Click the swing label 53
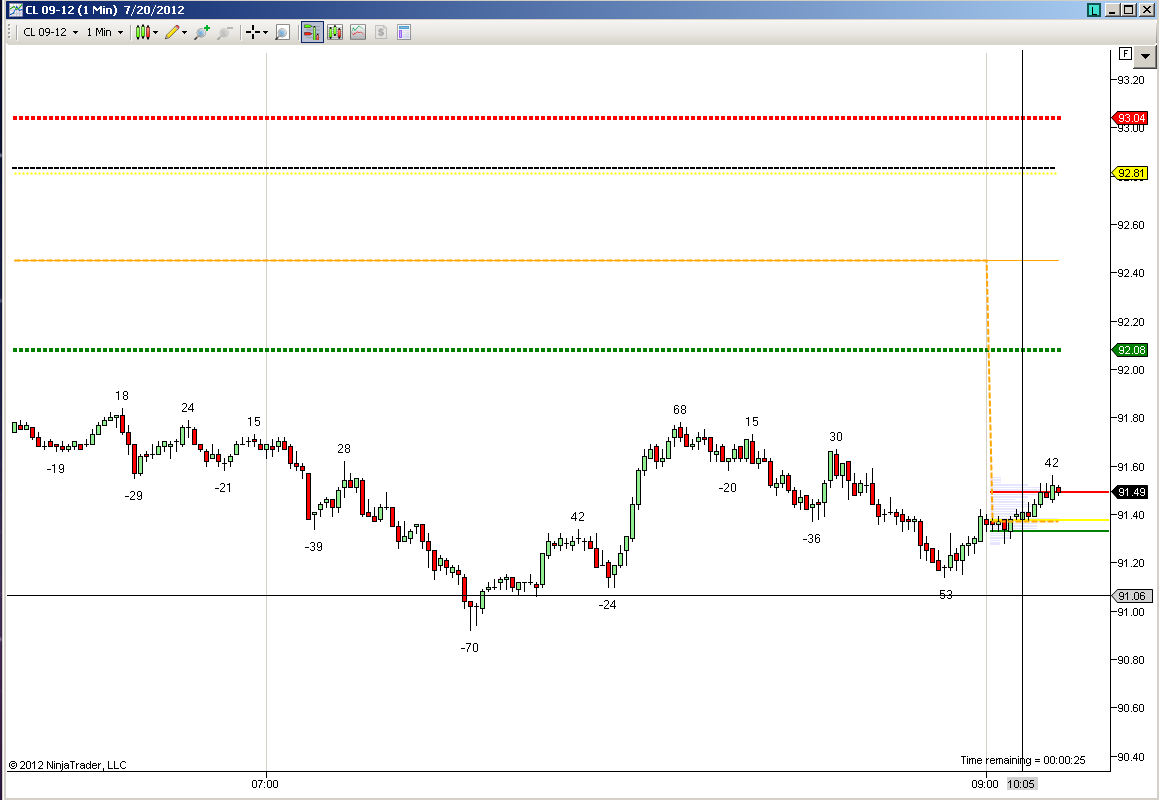Viewport: 1159px width, 800px height. point(945,595)
